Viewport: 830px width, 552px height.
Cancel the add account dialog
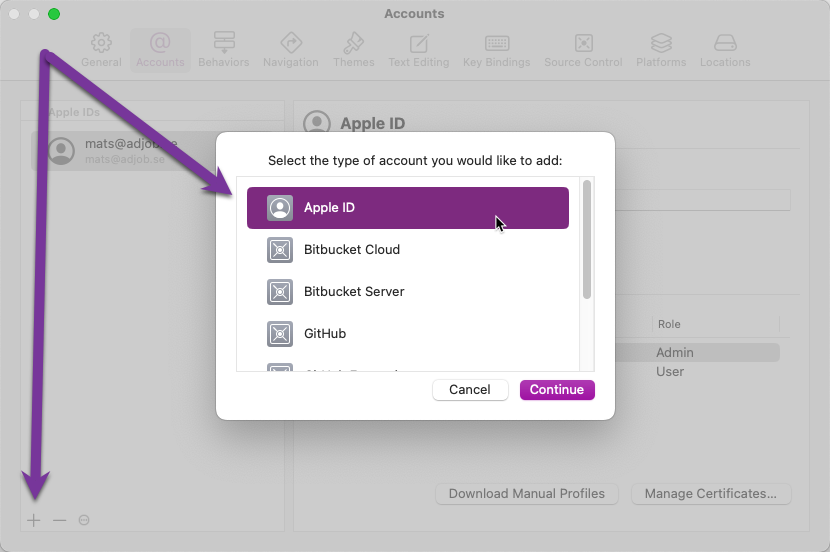coord(470,390)
